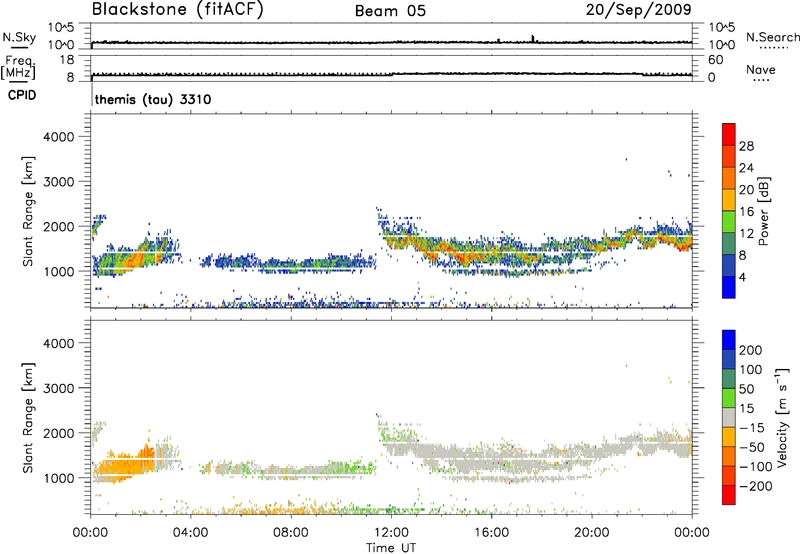The width and height of the screenshot is (800, 554).
Task: Click the "Power [dB]" color bar title
Action: (x=763, y=211)
